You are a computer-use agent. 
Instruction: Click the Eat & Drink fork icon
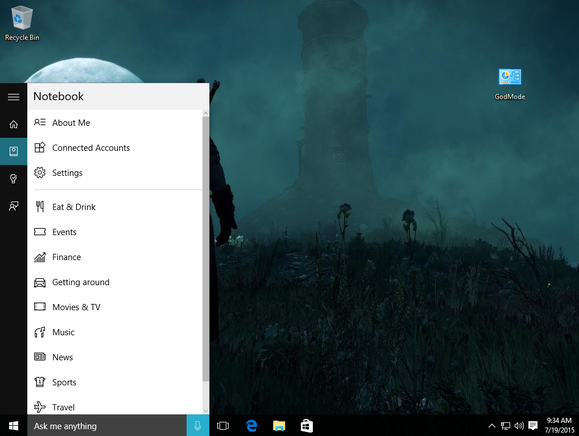(40, 206)
